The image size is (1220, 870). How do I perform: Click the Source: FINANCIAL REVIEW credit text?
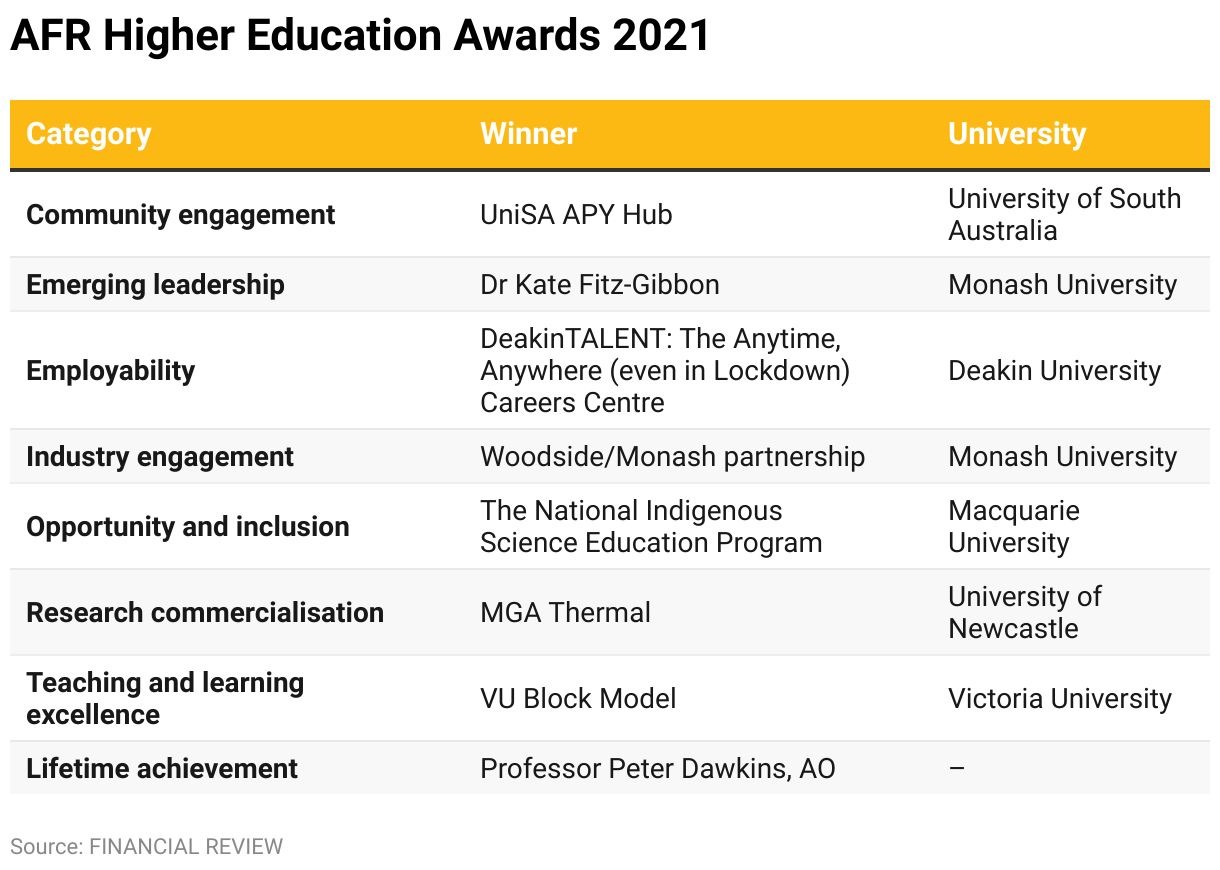pos(146,847)
